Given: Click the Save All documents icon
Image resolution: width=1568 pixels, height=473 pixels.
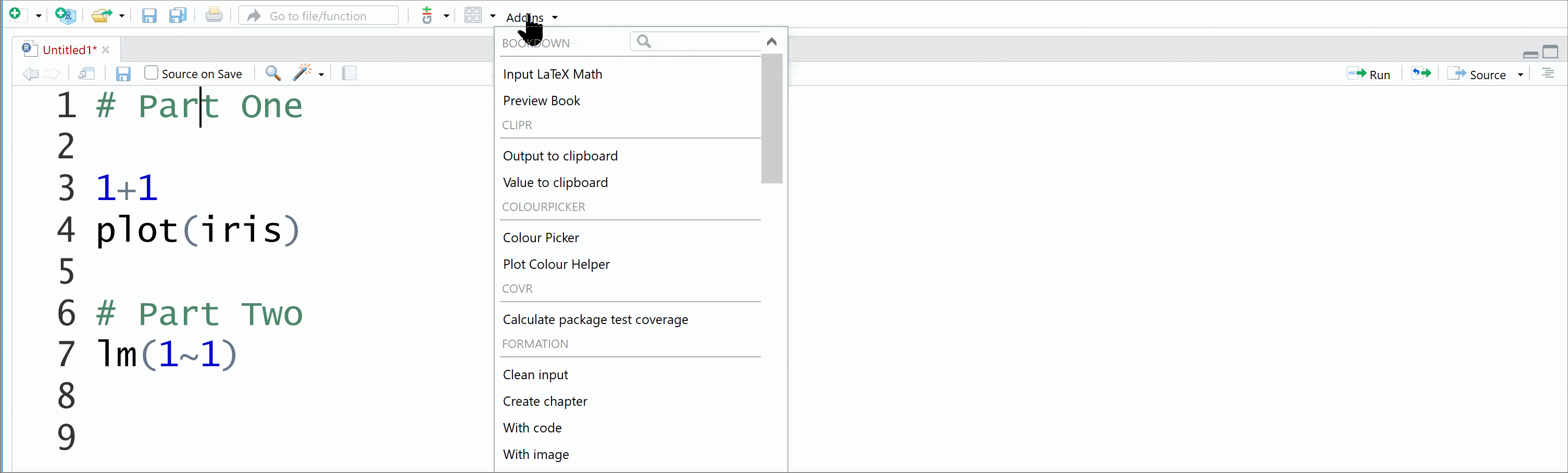Looking at the screenshot, I should 178,15.
